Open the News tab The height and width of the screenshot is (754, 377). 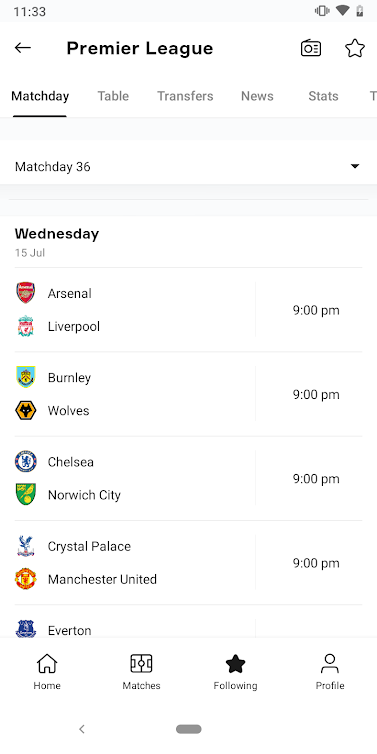pos(257,96)
